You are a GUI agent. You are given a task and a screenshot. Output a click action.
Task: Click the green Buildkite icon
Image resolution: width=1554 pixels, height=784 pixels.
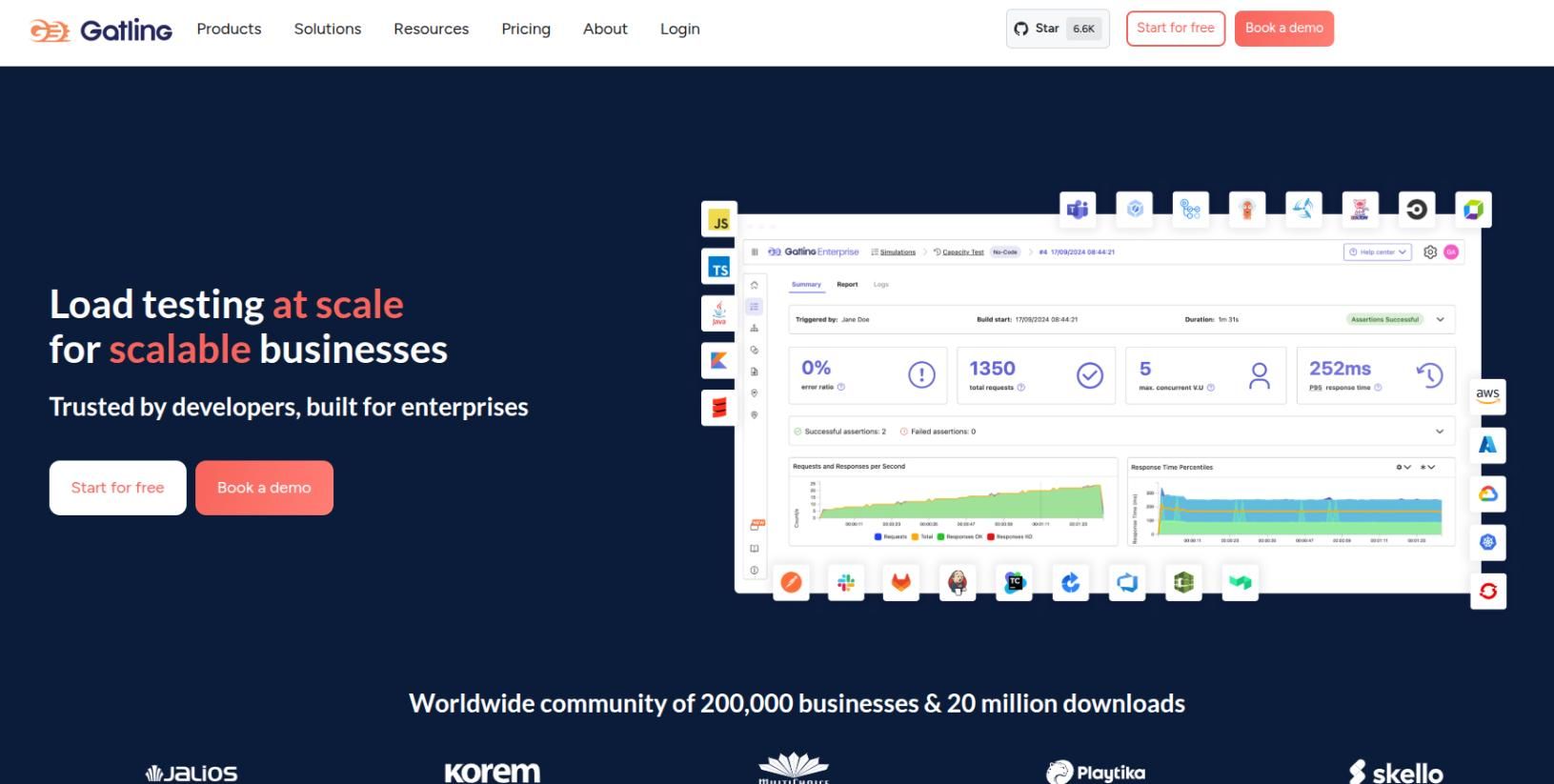1241,582
